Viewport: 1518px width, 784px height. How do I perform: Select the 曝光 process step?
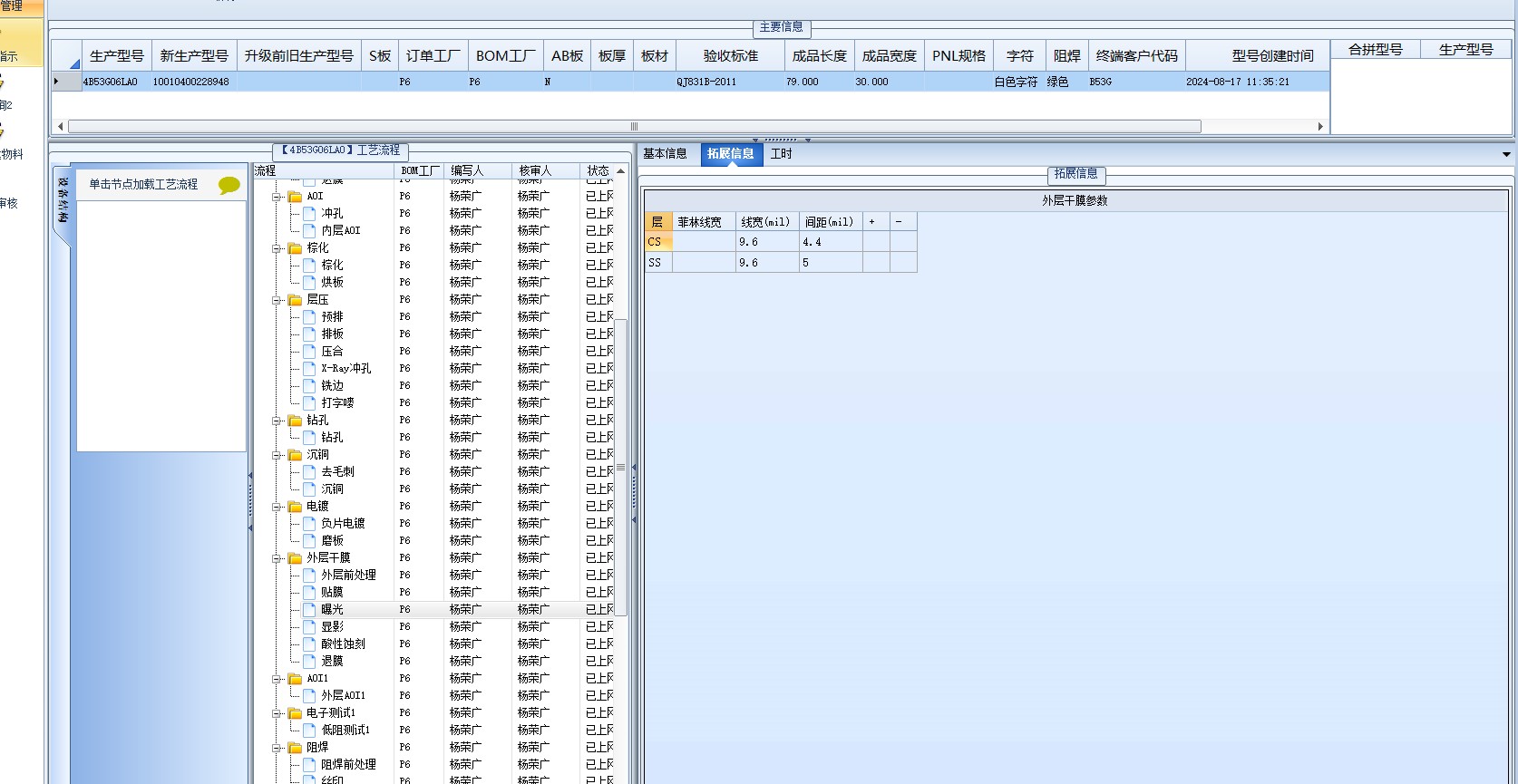pos(332,609)
